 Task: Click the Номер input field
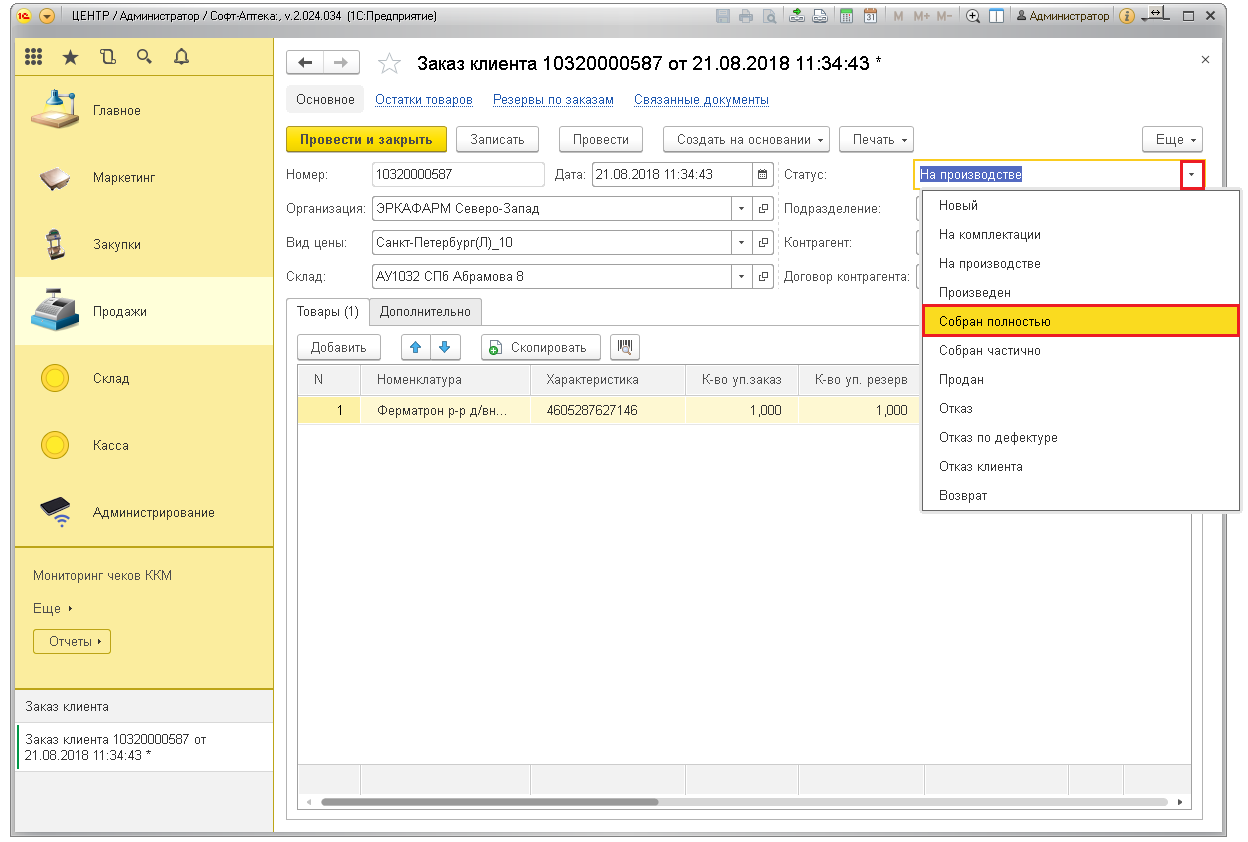(457, 174)
